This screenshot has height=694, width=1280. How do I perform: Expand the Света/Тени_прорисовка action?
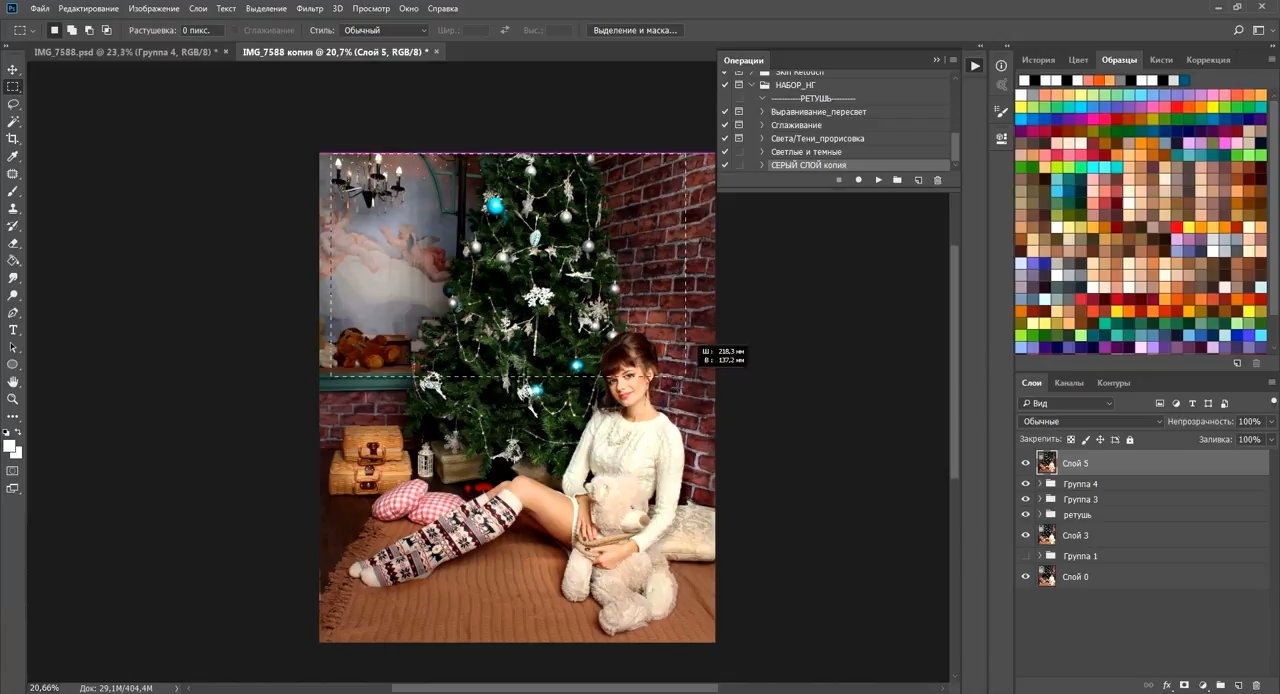point(762,138)
